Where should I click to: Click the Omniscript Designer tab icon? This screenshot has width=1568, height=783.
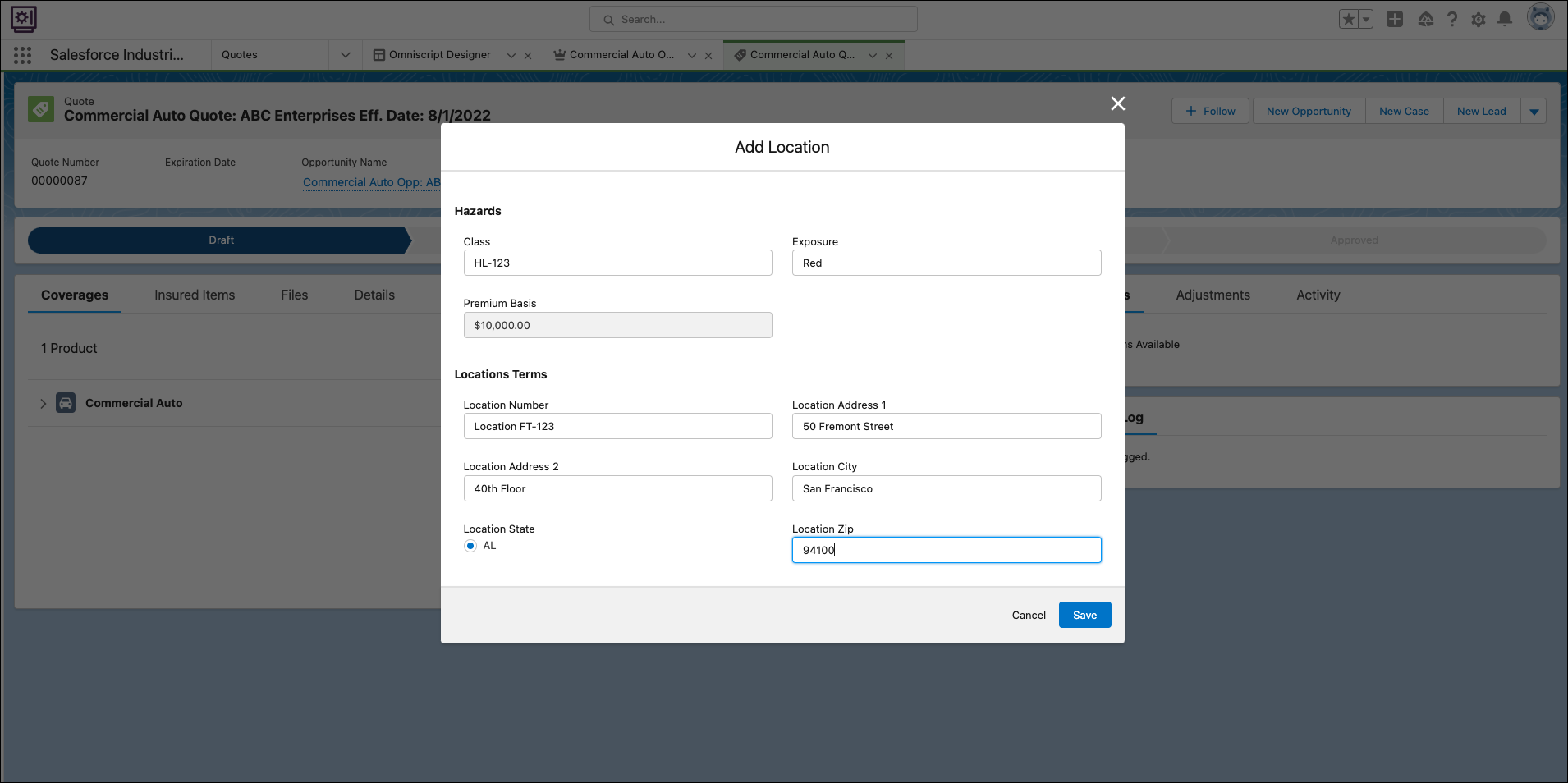coord(379,55)
